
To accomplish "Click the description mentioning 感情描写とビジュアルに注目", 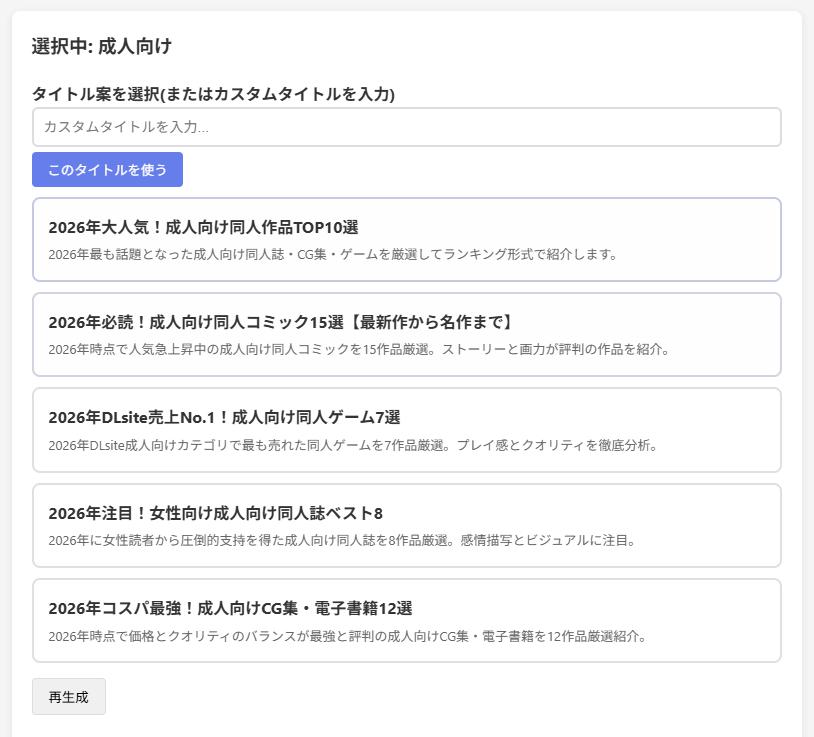I will tap(342, 540).
